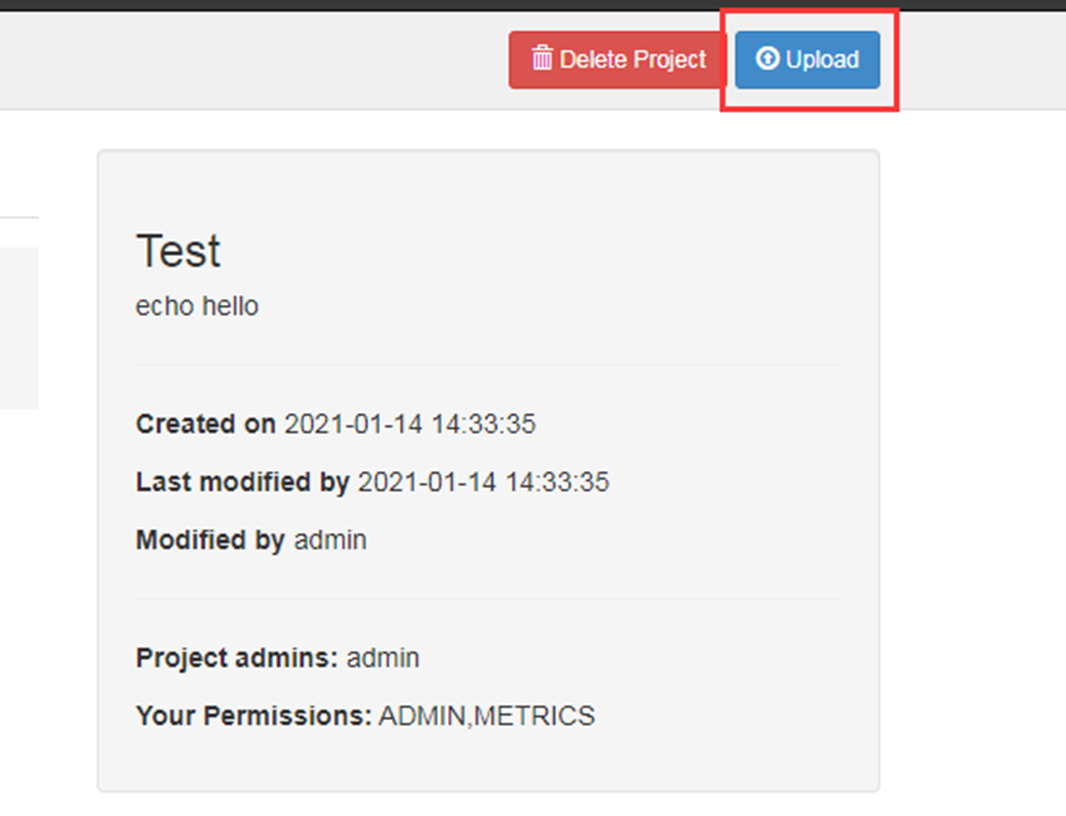Viewport: 1066px width, 816px height.
Task: Select the Created on timestamp 2021-01-14 14:33:35
Action: [410, 424]
